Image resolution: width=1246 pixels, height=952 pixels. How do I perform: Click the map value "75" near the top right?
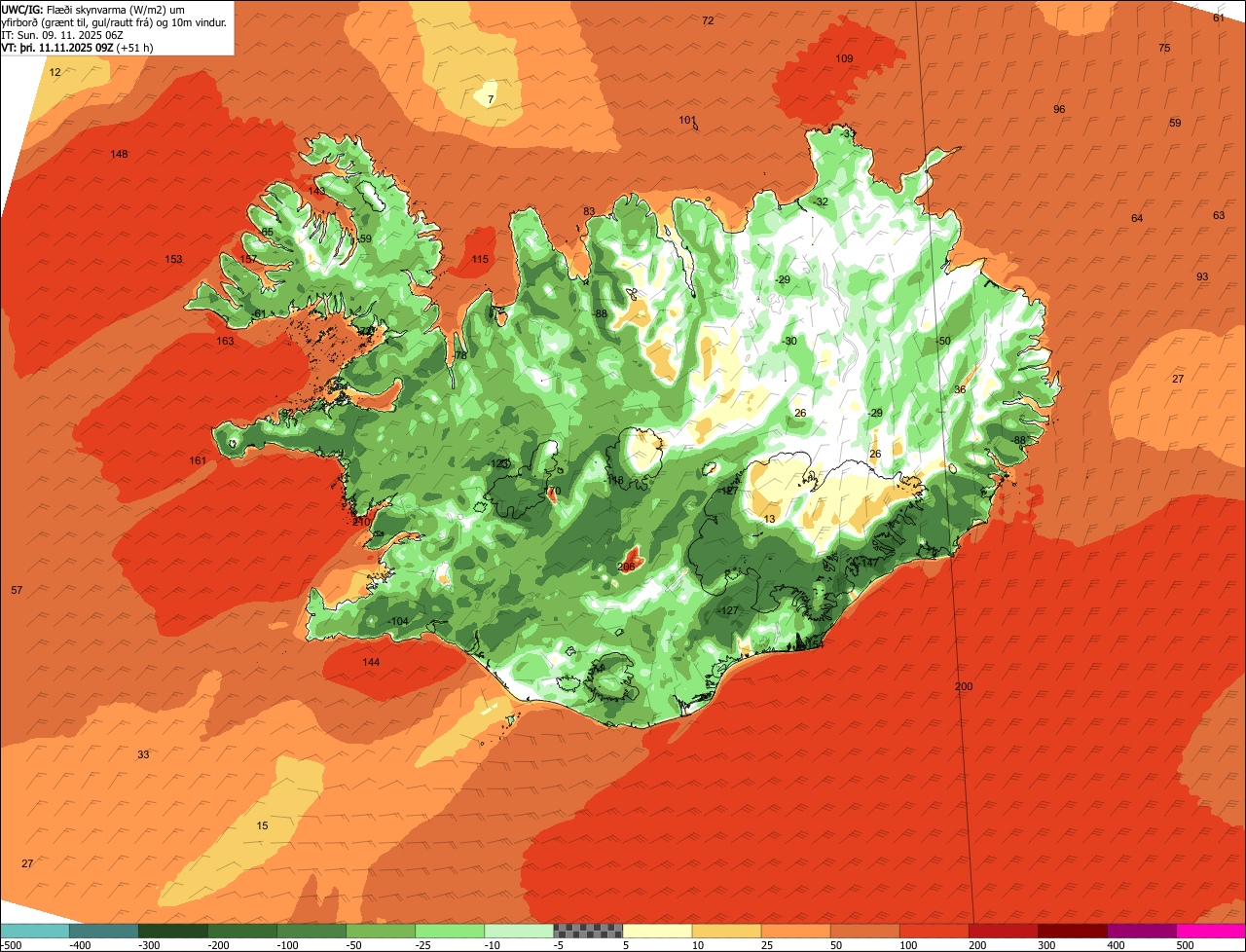(1164, 48)
